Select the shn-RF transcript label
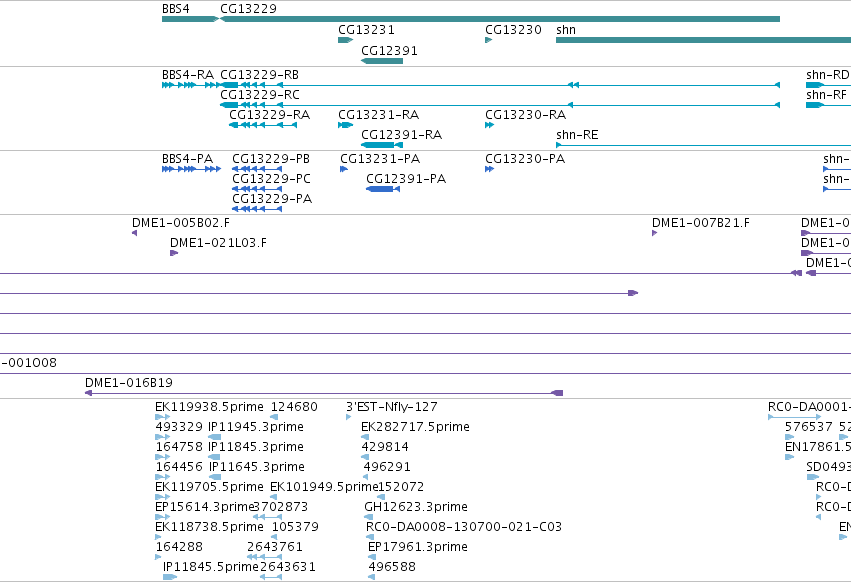This screenshot has width=851, height=582. (x=826, y=95)
